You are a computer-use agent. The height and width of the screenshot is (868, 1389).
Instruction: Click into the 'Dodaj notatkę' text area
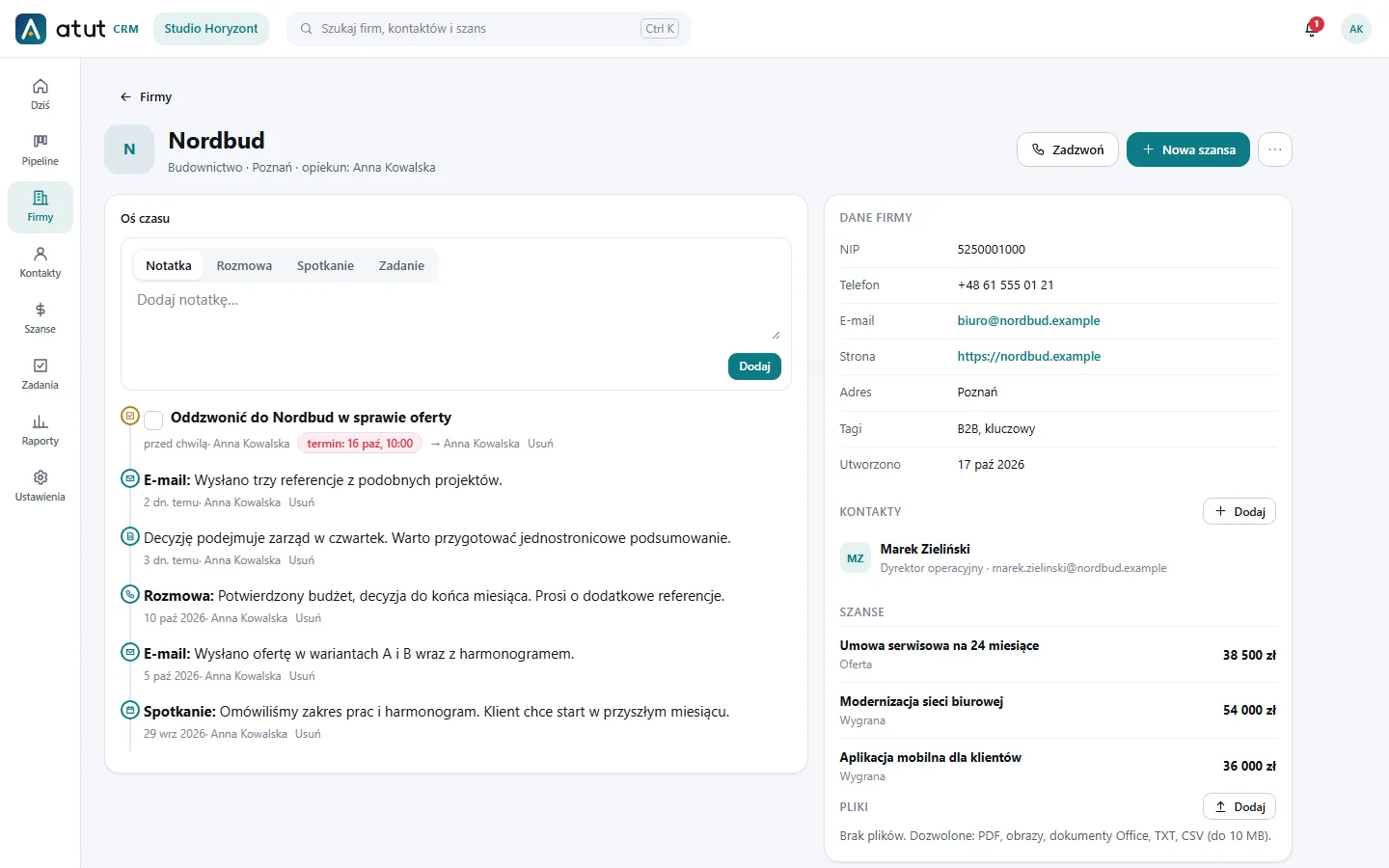point(456,314)
